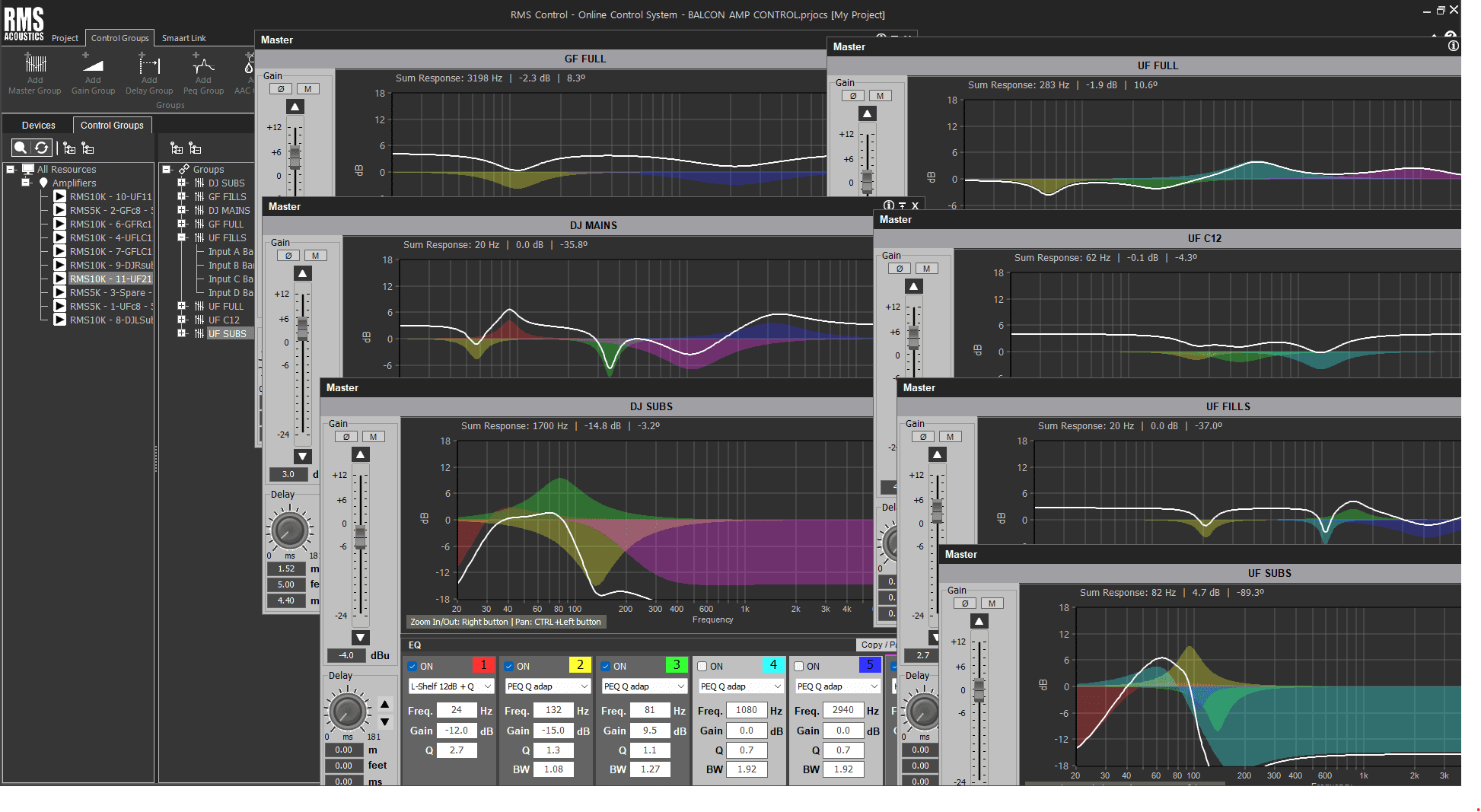
Task: Open the Project ribbon tab
Action: click(x=65, y=38)
